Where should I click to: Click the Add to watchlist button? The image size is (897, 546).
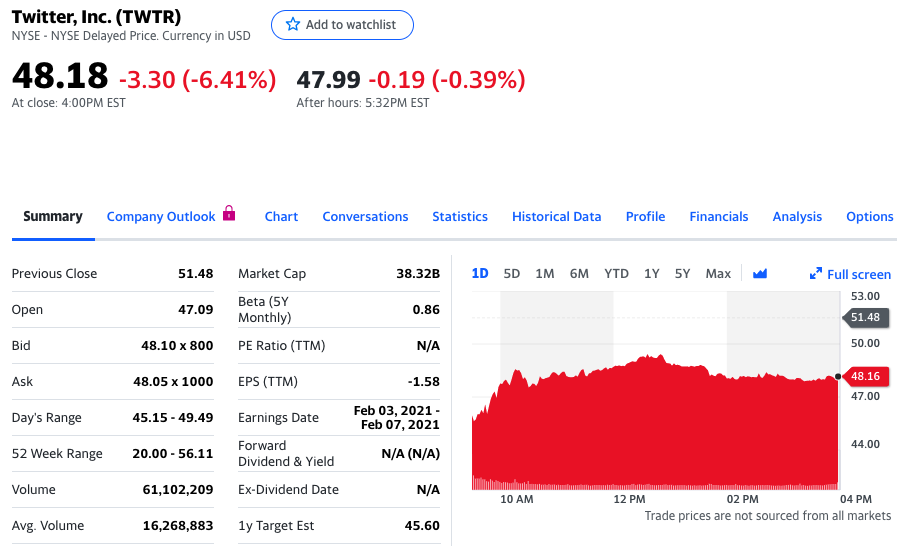(x=342, y=25)
